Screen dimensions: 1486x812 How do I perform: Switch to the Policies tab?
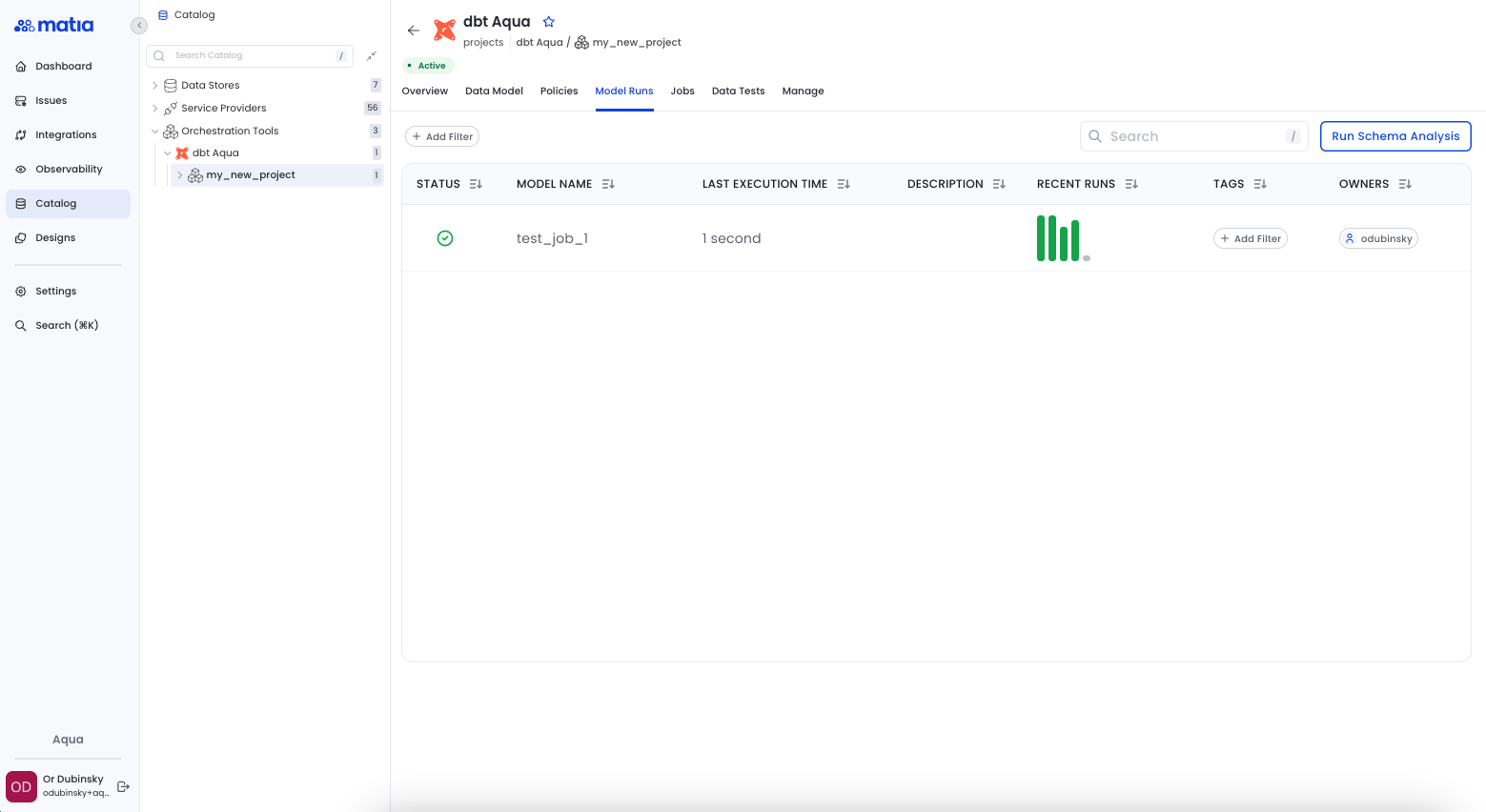click(x=559, y=91)
